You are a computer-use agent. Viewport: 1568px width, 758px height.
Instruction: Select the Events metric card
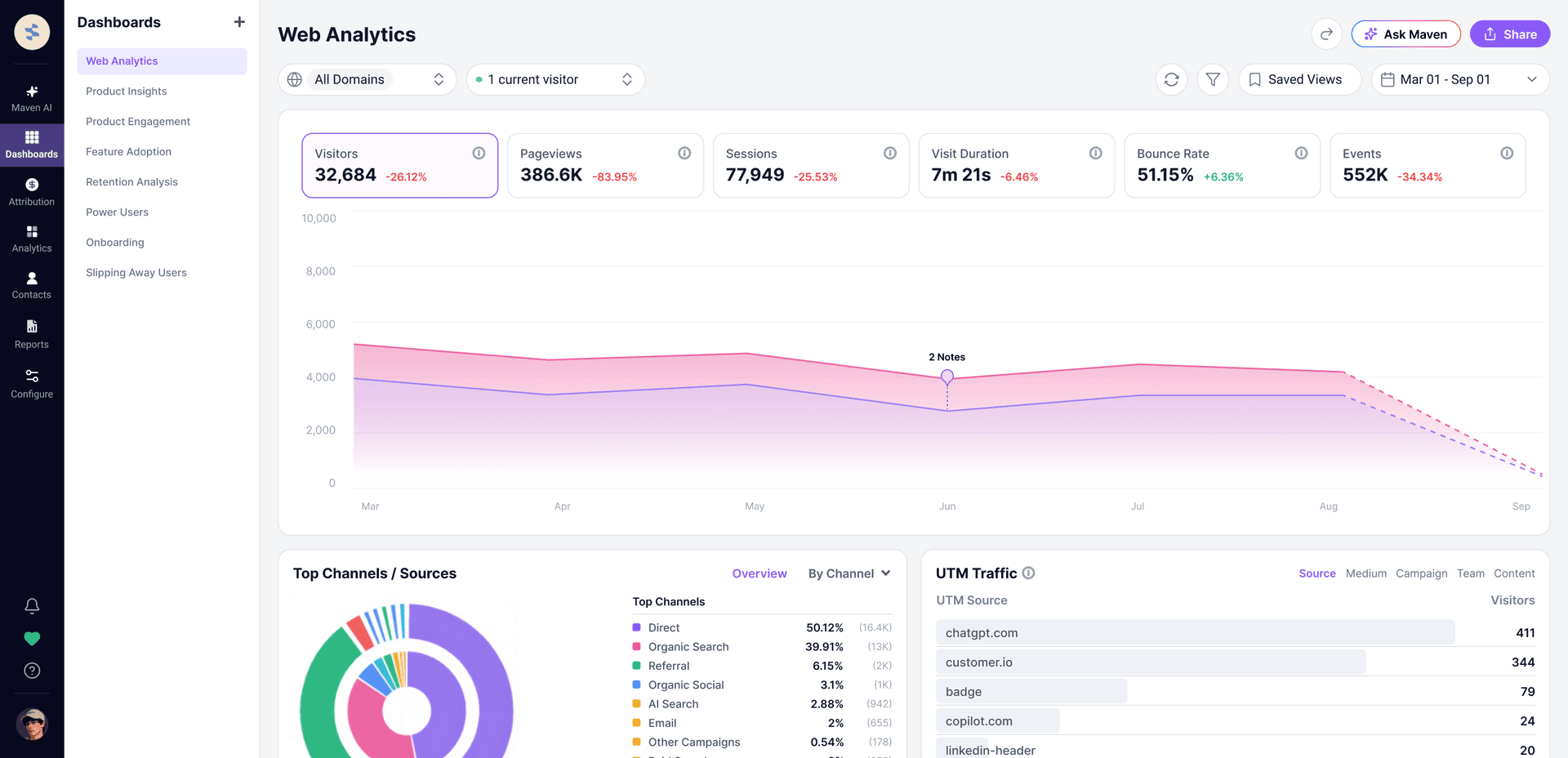point(1428,166)
